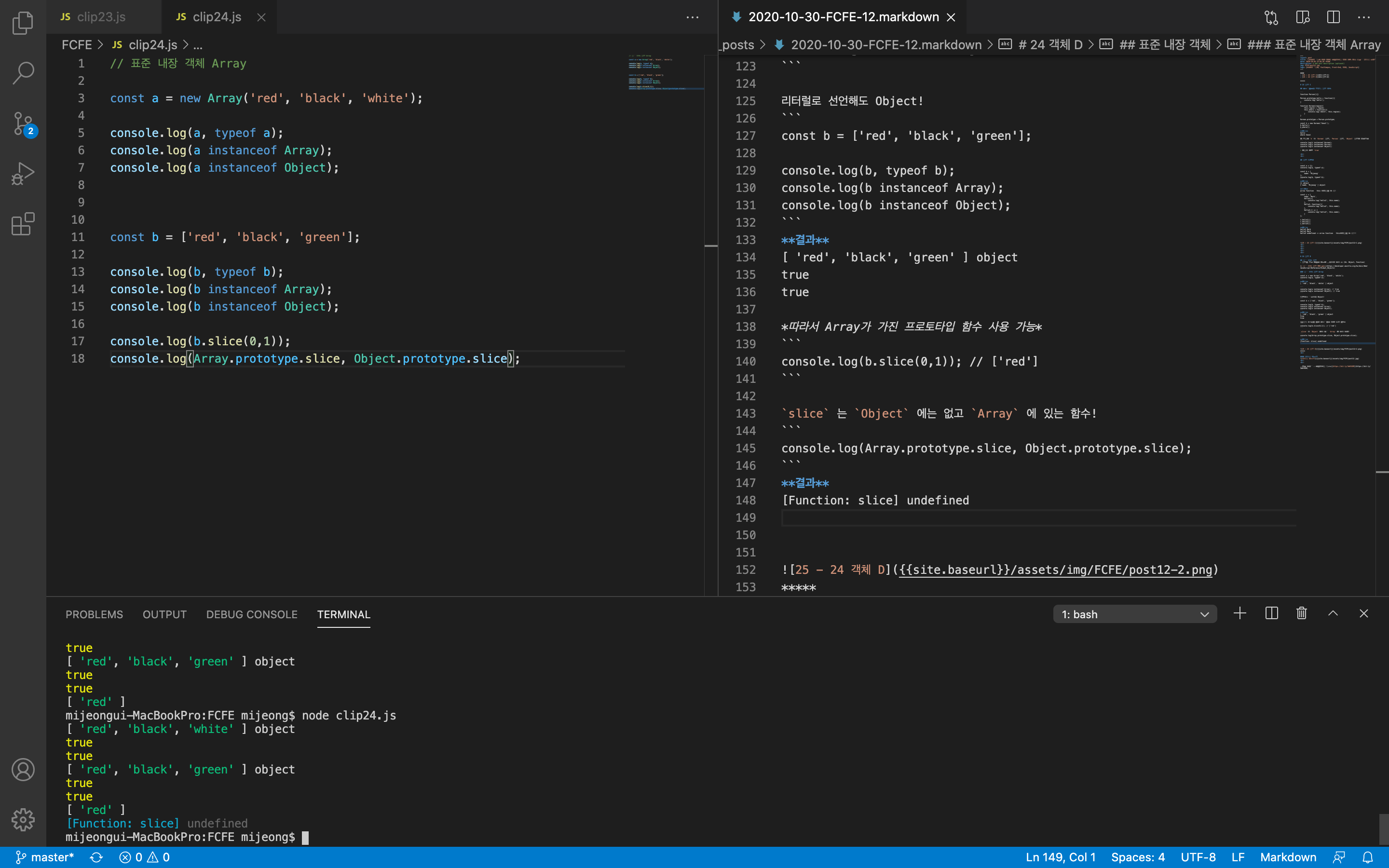Click the errors and warnings count
Viewport: 1389px width, 868px height.
coord(144,857)
